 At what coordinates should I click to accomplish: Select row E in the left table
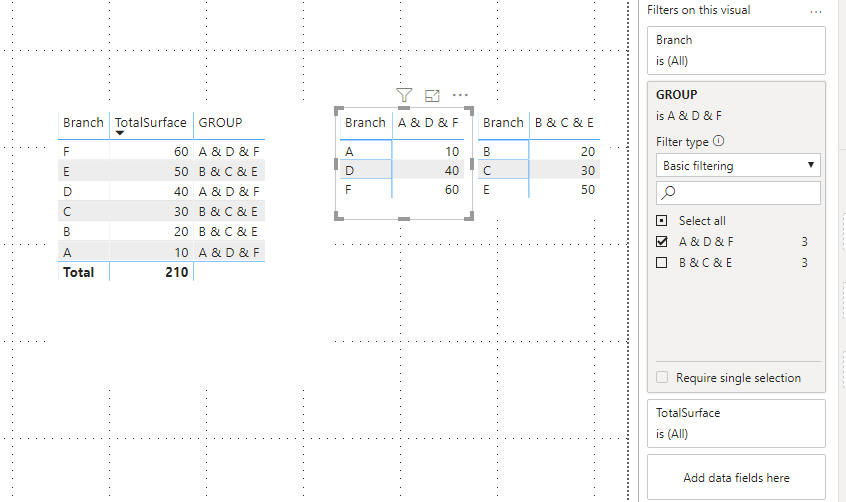click(66, 172)
